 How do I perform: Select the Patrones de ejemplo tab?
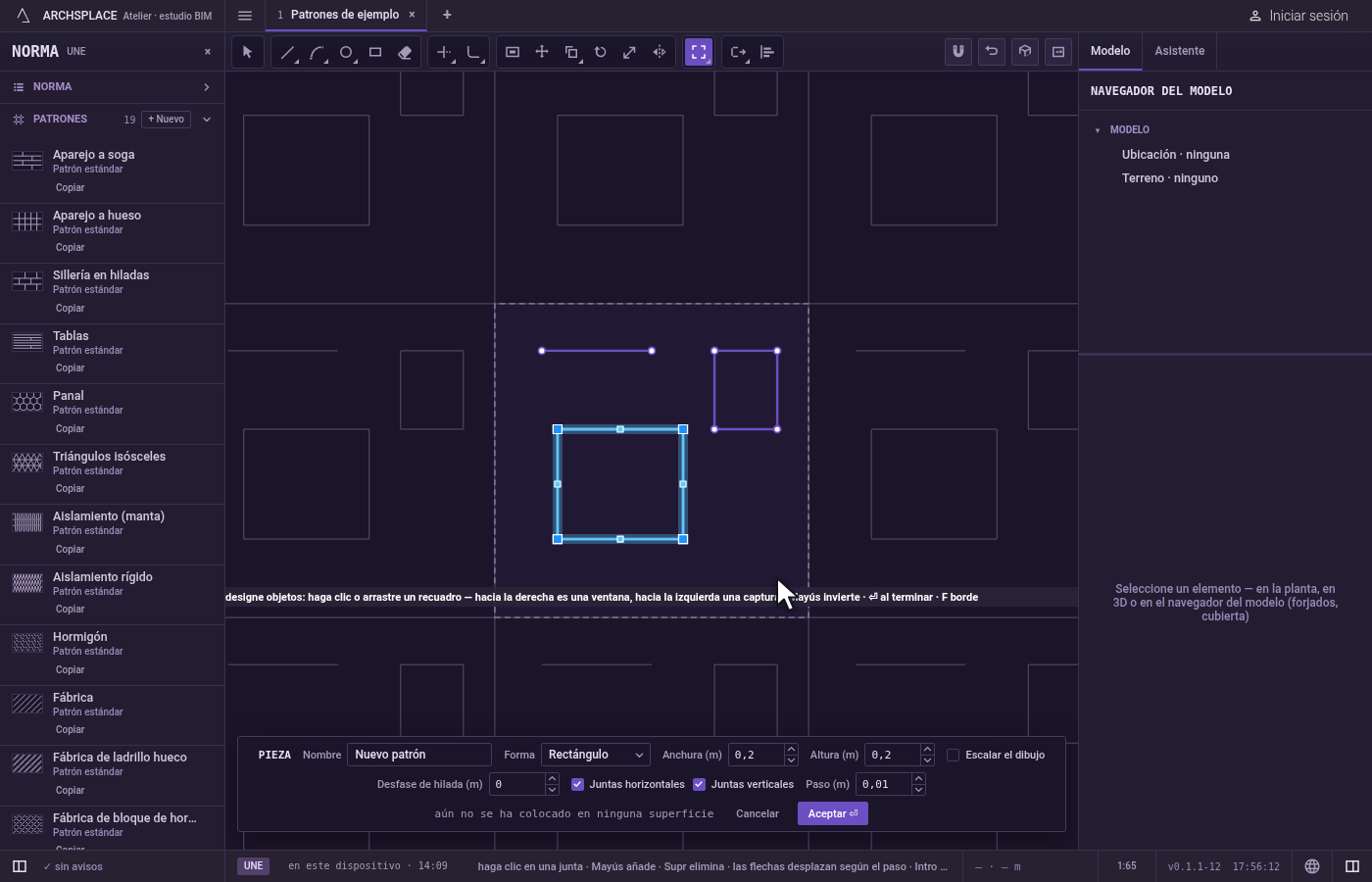[x=344, y=15]
